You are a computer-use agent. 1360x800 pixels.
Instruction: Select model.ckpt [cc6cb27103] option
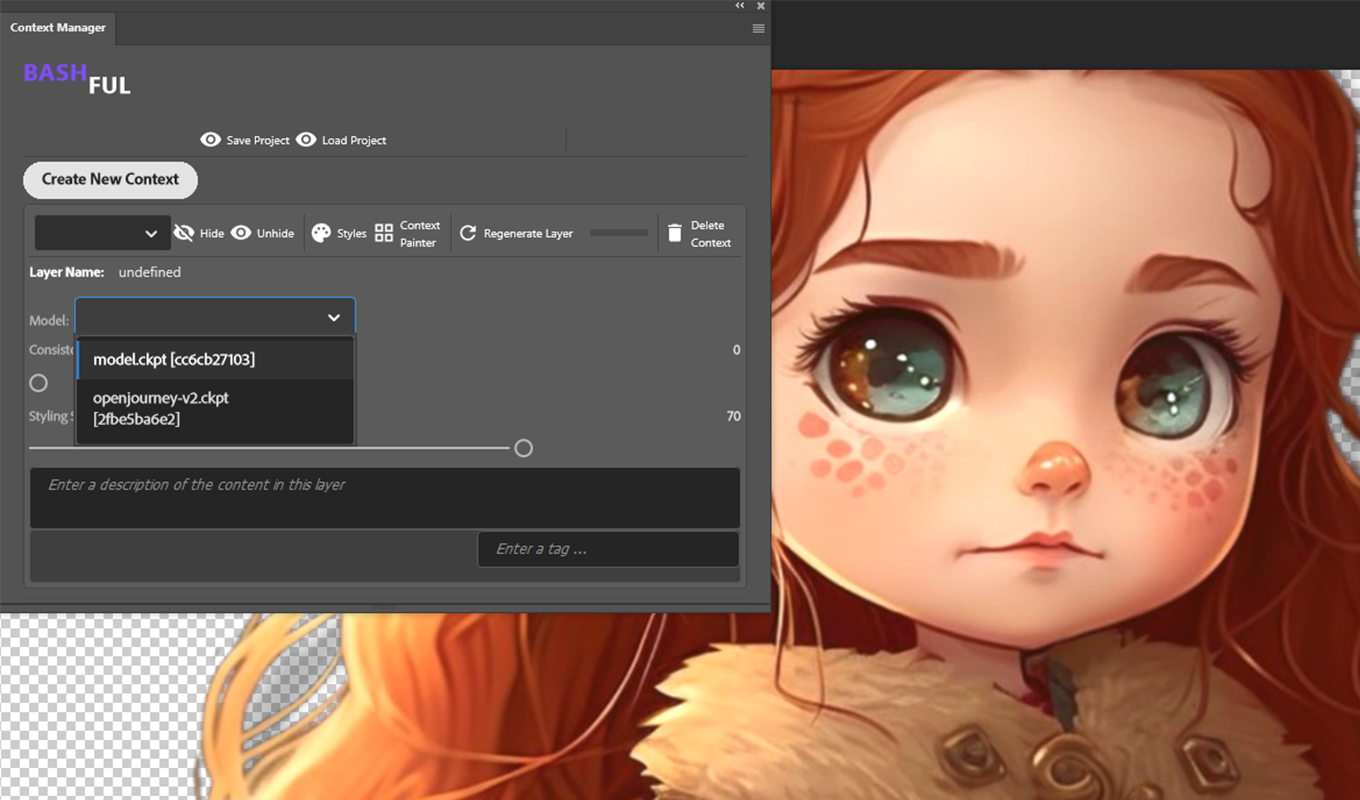(215, 359)
